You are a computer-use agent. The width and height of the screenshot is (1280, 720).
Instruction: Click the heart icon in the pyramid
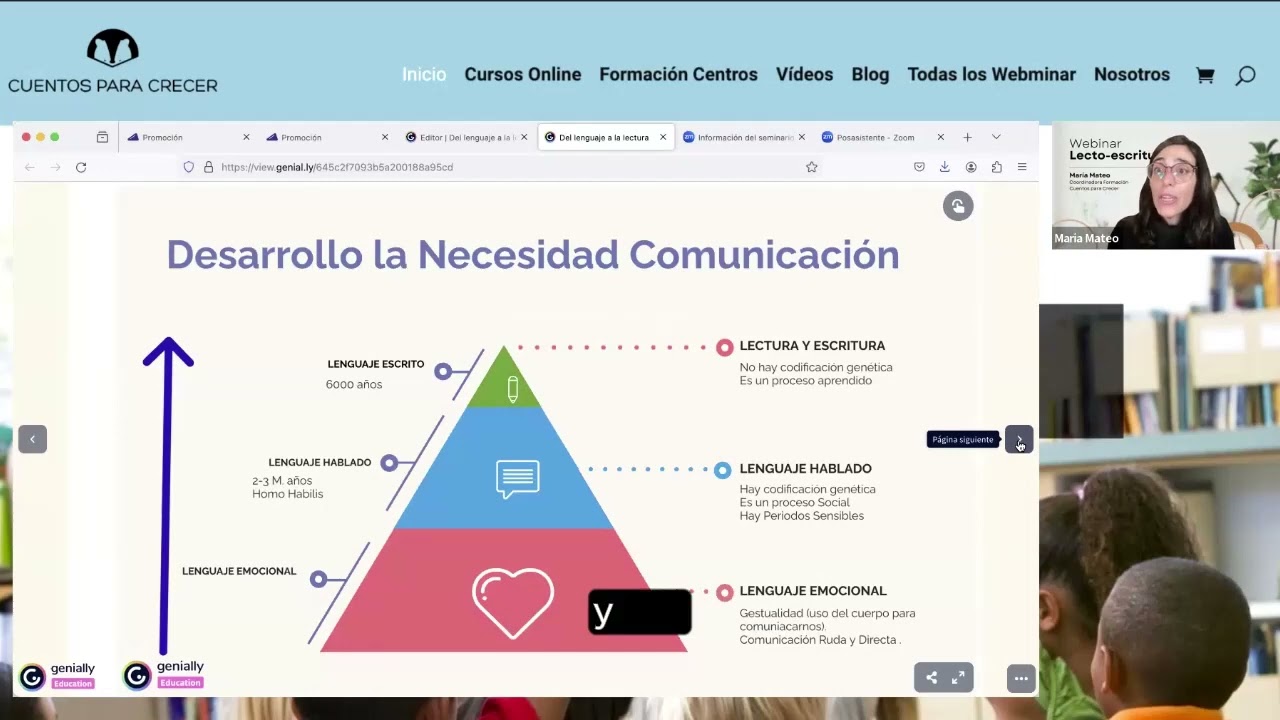[x=513, y=603]
